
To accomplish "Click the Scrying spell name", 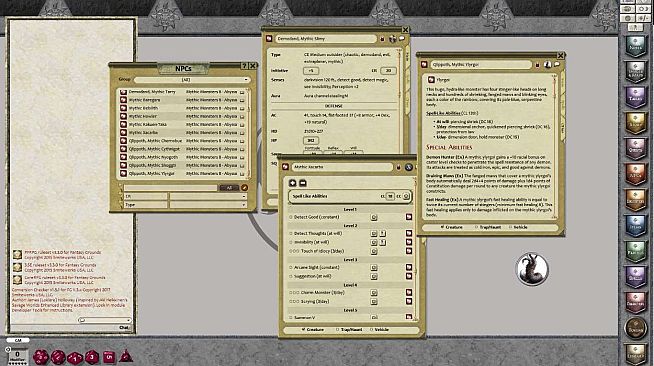I will coord(315,301).
